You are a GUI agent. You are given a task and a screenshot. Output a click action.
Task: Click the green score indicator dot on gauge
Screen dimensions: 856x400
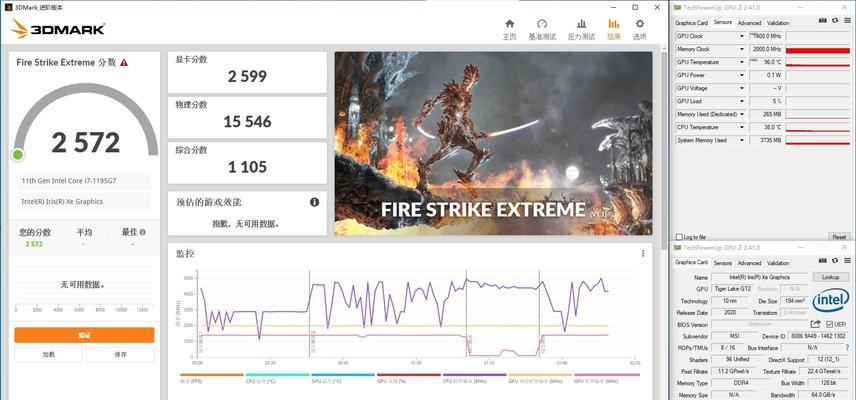pos(18,155)
